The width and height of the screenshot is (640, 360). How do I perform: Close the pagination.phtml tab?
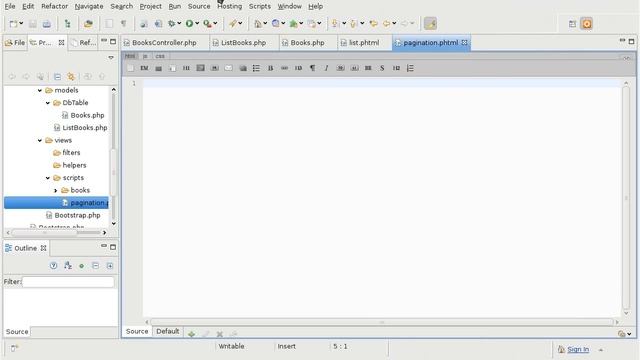(464, 42)
